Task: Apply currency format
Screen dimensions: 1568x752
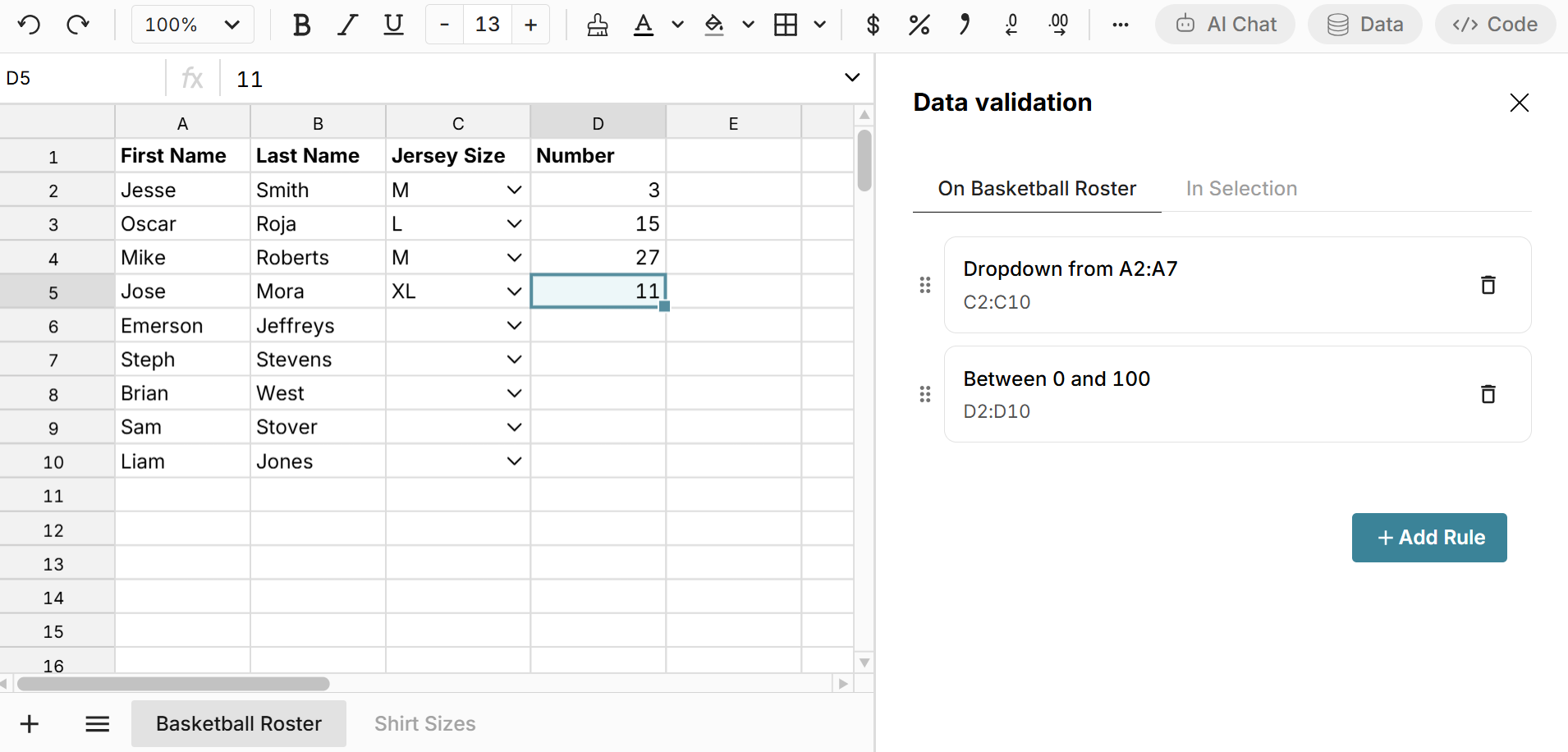Action: (x=873, y=25)
